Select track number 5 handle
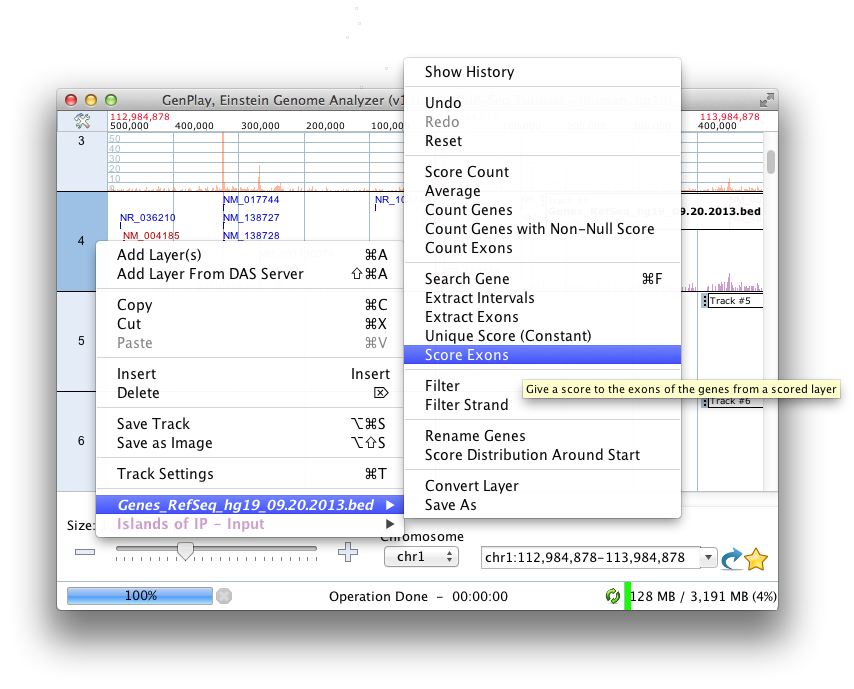This screenshot has width=854, height=689. (82, 341)
